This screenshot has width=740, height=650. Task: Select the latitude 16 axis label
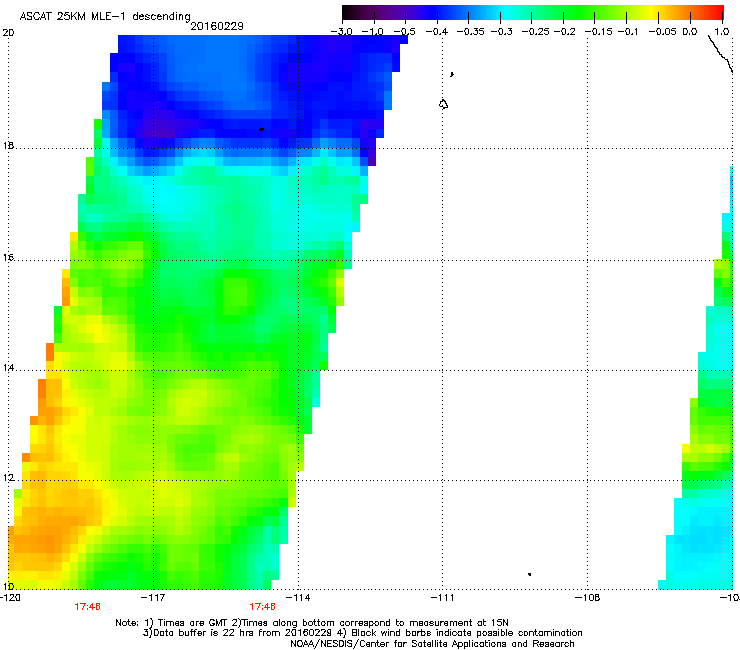[8, 258]
